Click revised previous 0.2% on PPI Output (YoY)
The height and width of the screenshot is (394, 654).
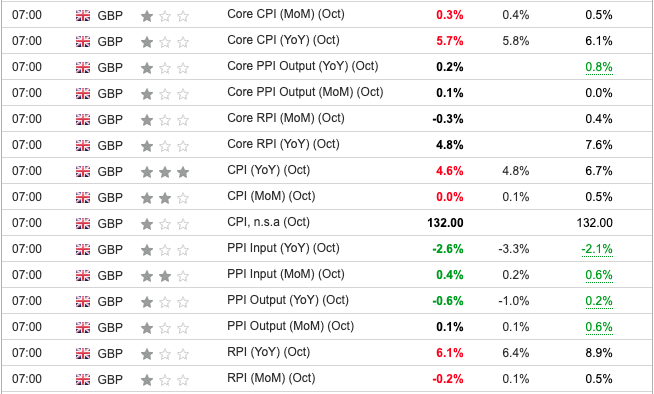click(599, 301)
